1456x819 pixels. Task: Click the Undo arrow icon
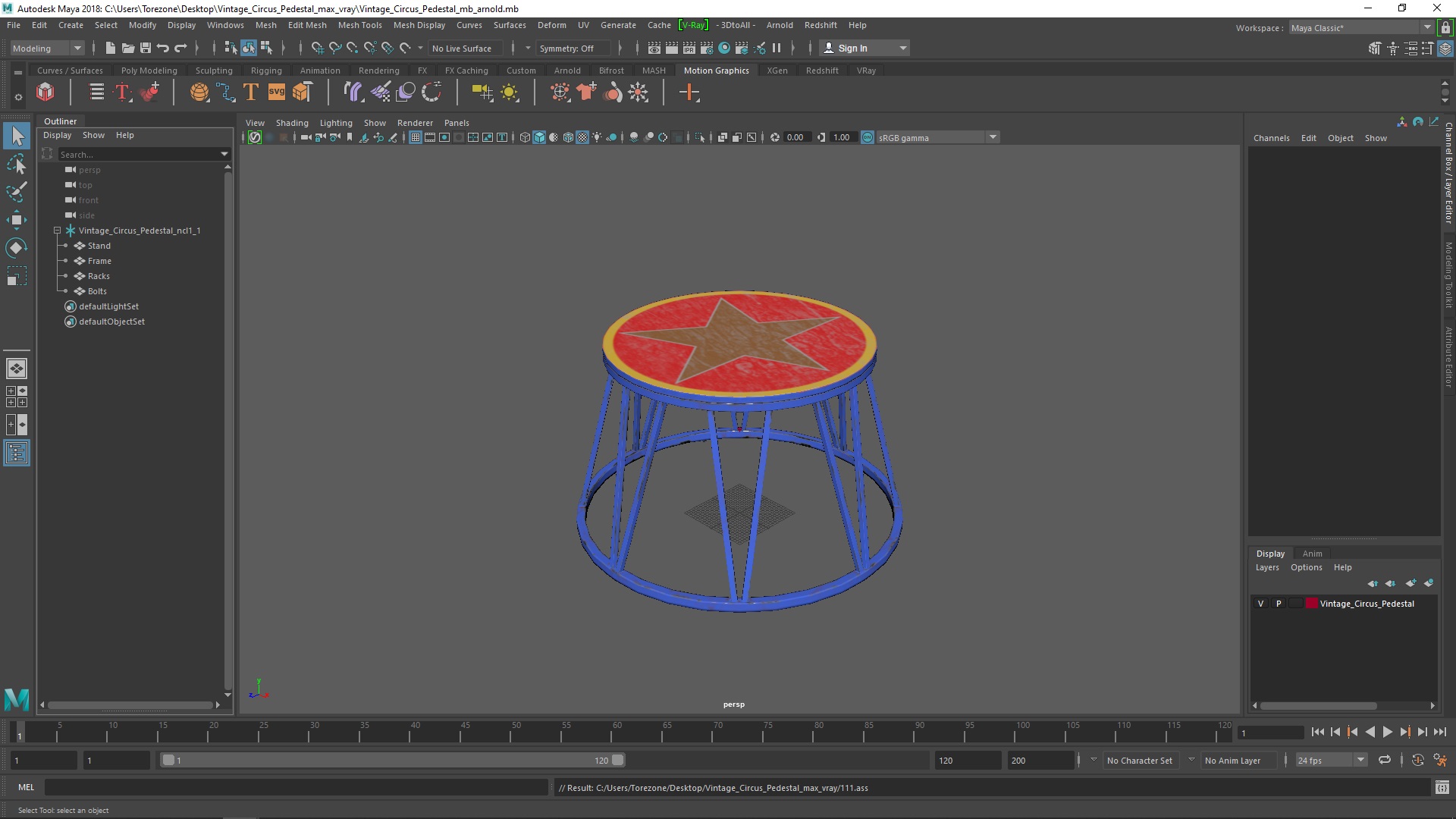tap(163, 48)
